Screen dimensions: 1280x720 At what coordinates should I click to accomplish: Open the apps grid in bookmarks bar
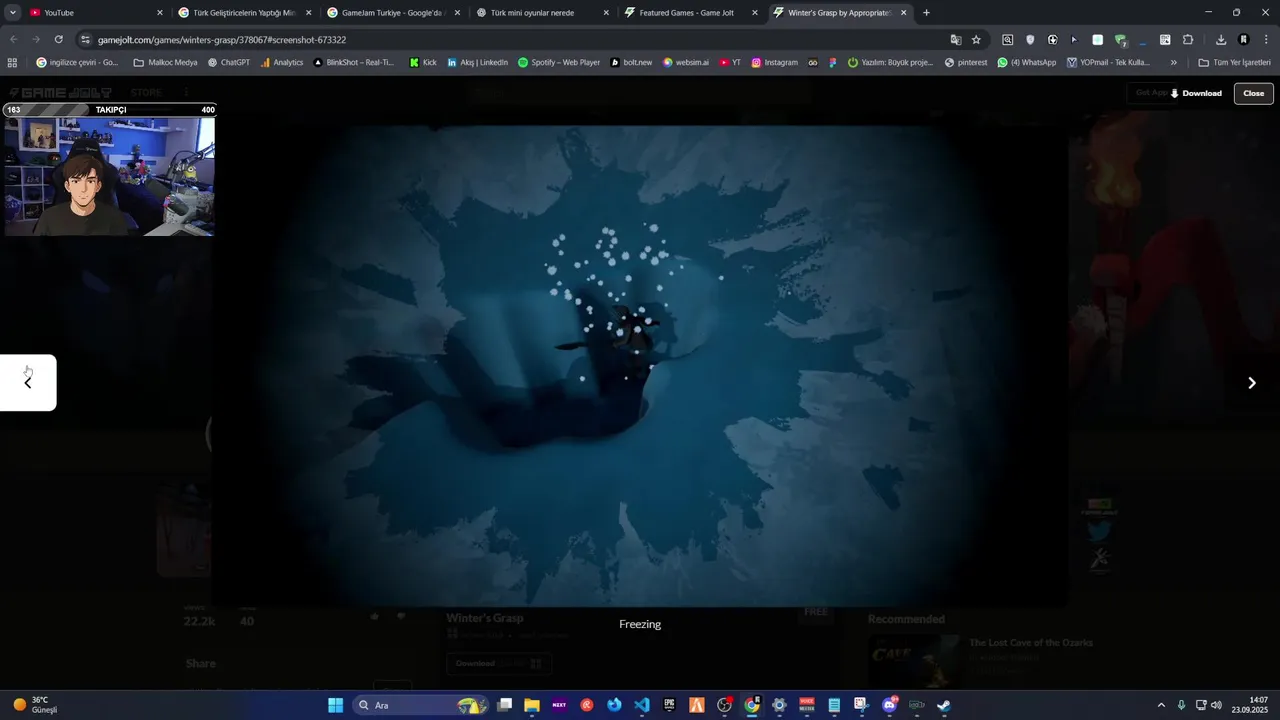tap(12, 62)
